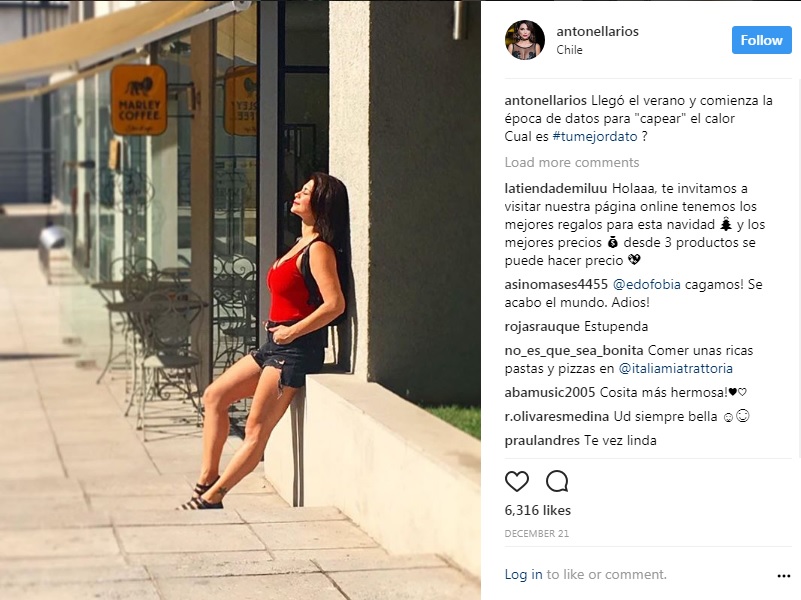Expand Load more comments
This screenshot has width=801, height=600.
[572, 162]
